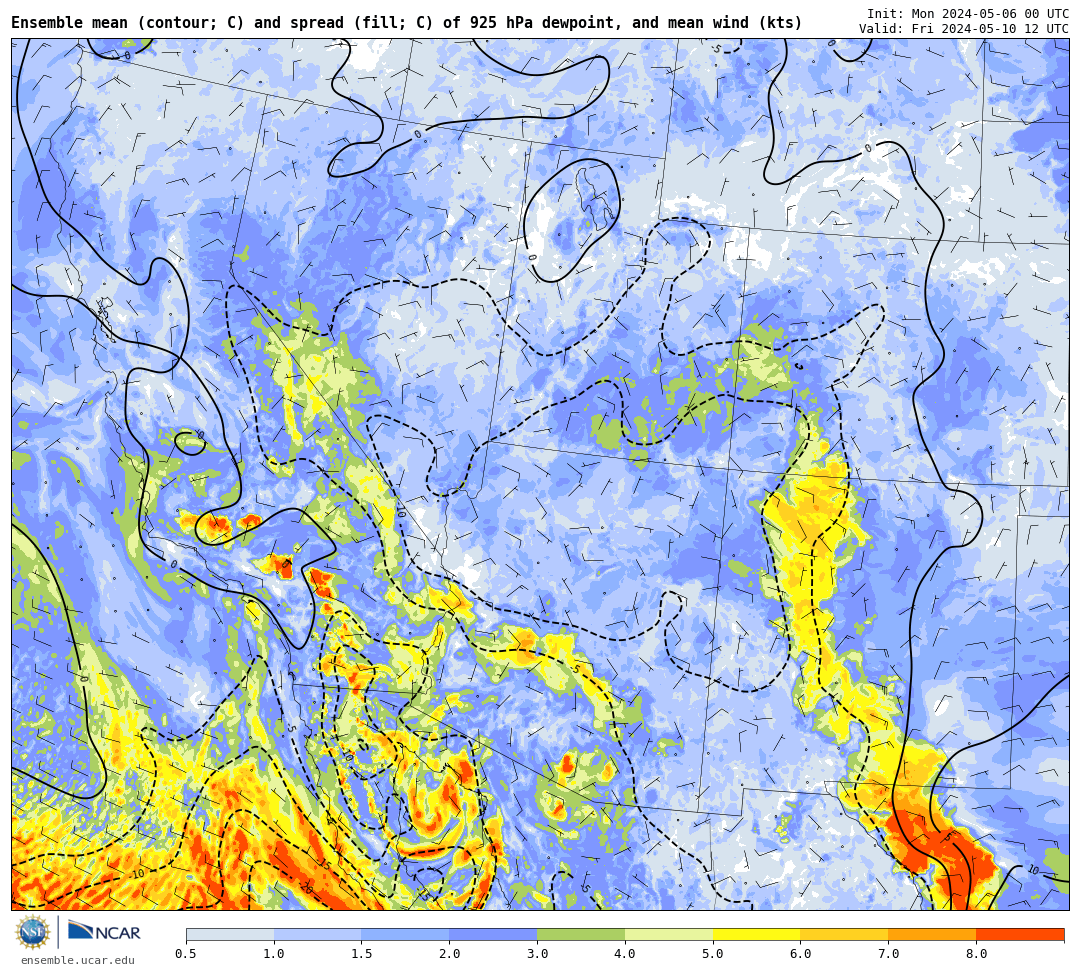Click the 2.0–3.0 periwinkle colorbar segment
The width and height of the screenshot is (1080, 973).
[x=493, y=934]
